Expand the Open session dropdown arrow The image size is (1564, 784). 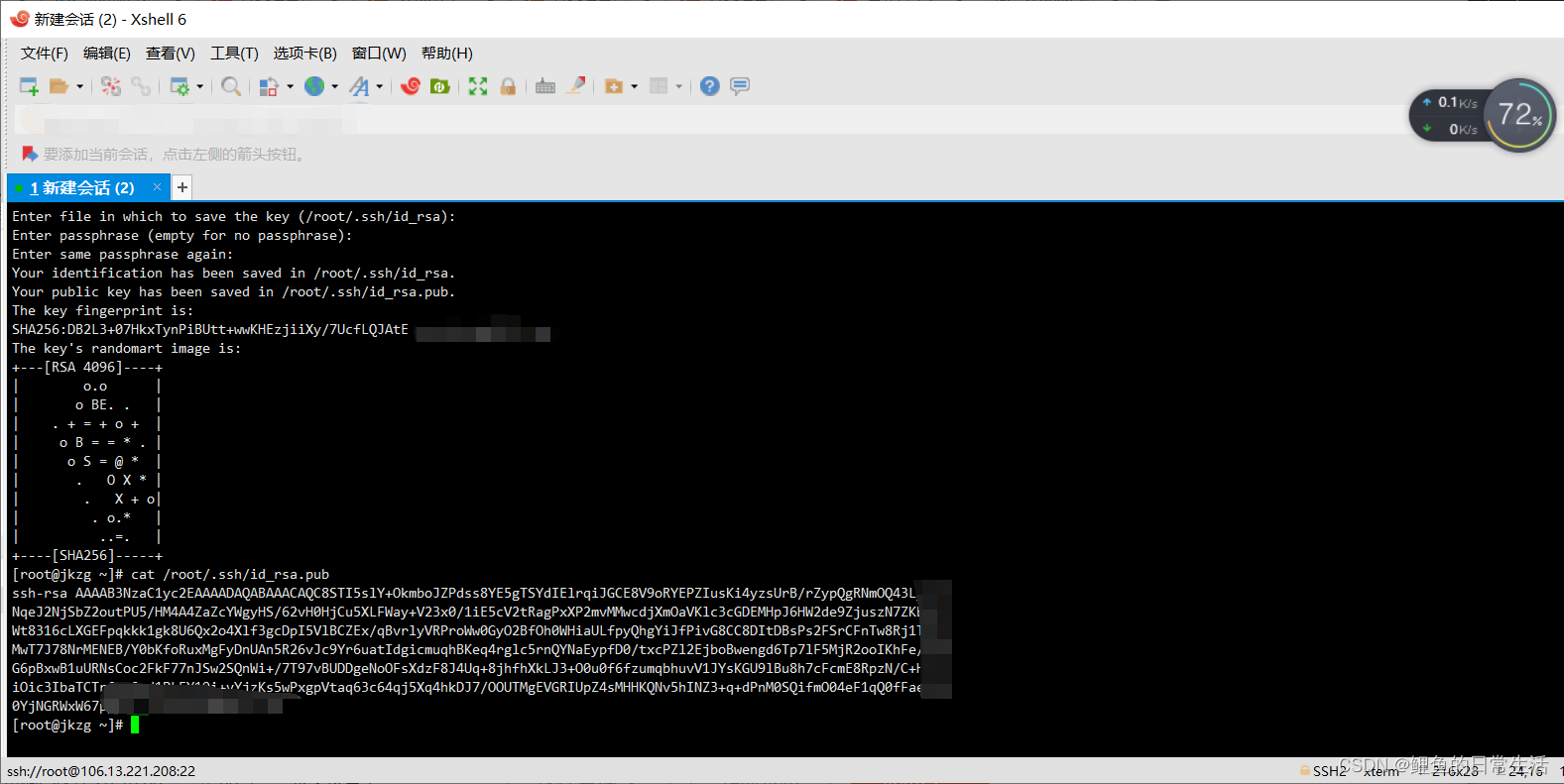(x=79, y=86)
